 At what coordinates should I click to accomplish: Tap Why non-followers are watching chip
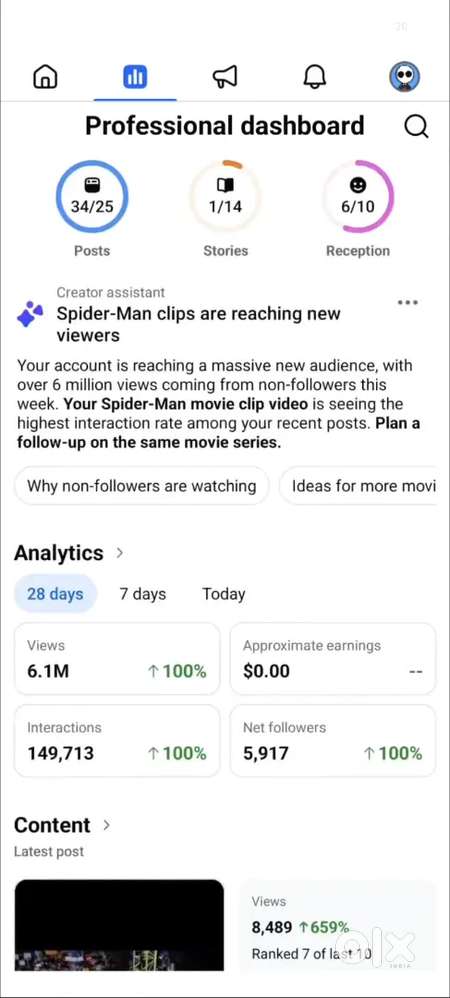pos(141,486)
